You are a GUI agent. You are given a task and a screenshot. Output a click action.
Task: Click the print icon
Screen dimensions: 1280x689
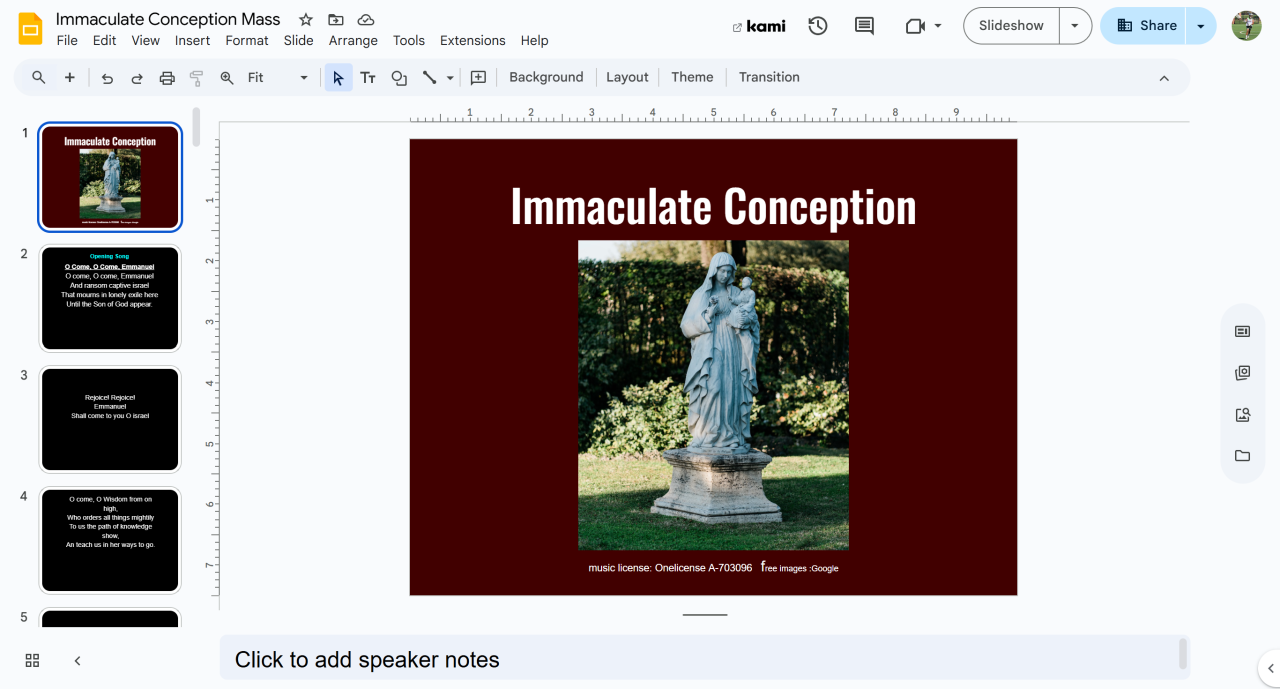pyautogui.click(x=167, y=78)
